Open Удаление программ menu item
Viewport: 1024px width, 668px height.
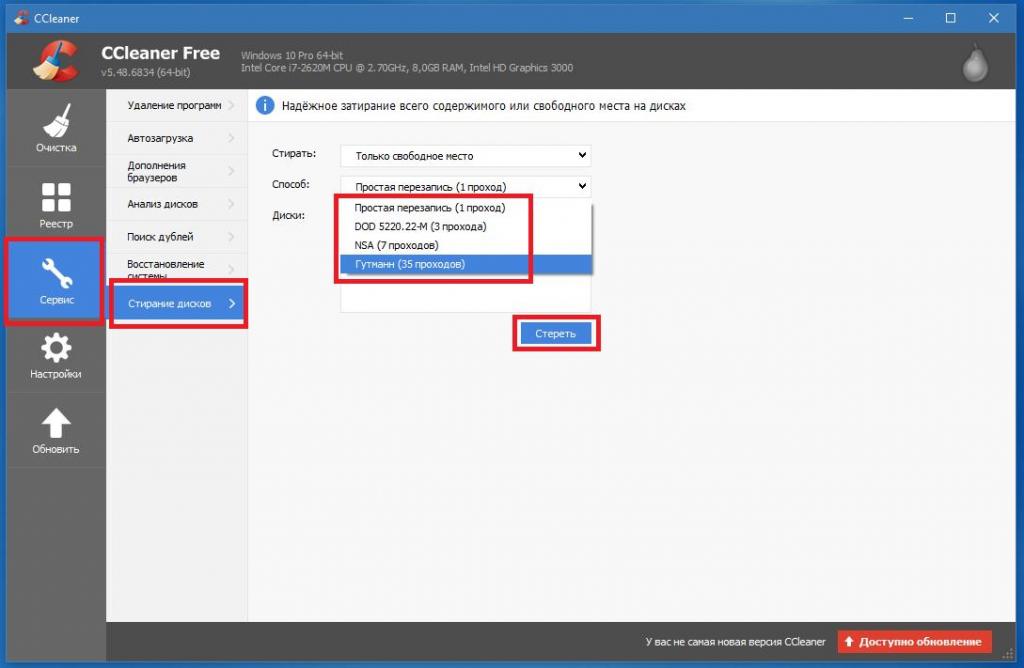177,105
